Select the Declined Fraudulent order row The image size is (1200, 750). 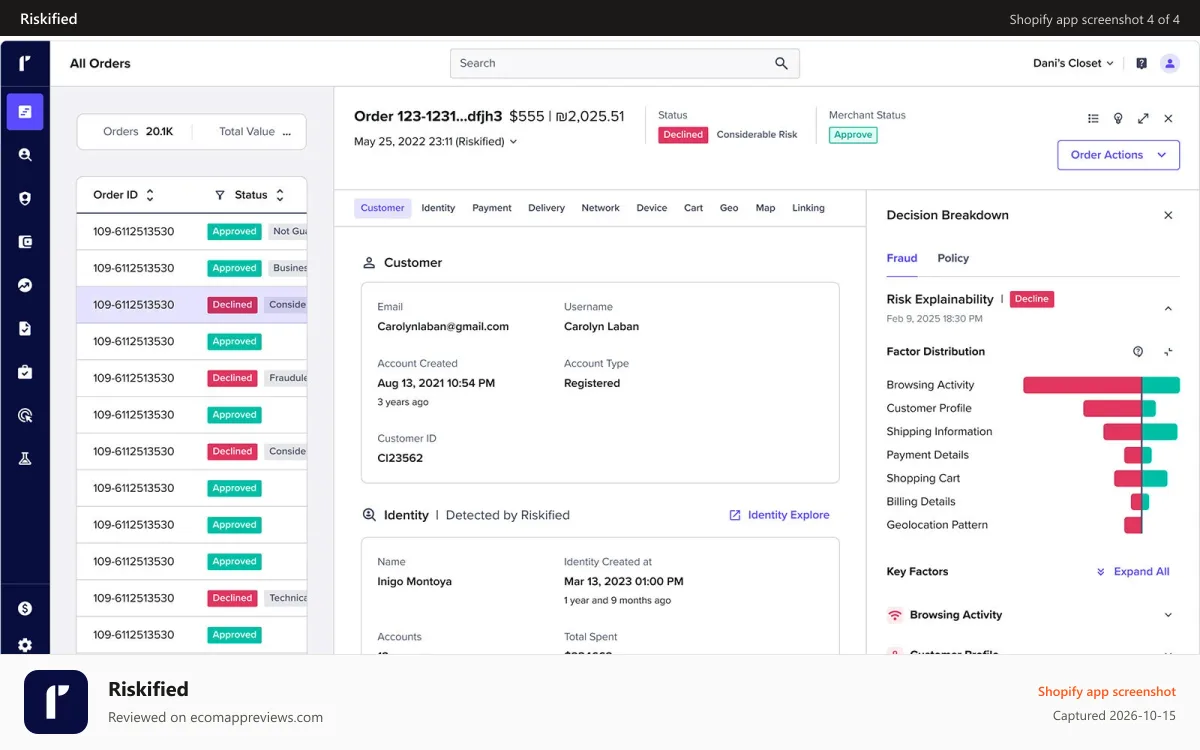(192, 378)
